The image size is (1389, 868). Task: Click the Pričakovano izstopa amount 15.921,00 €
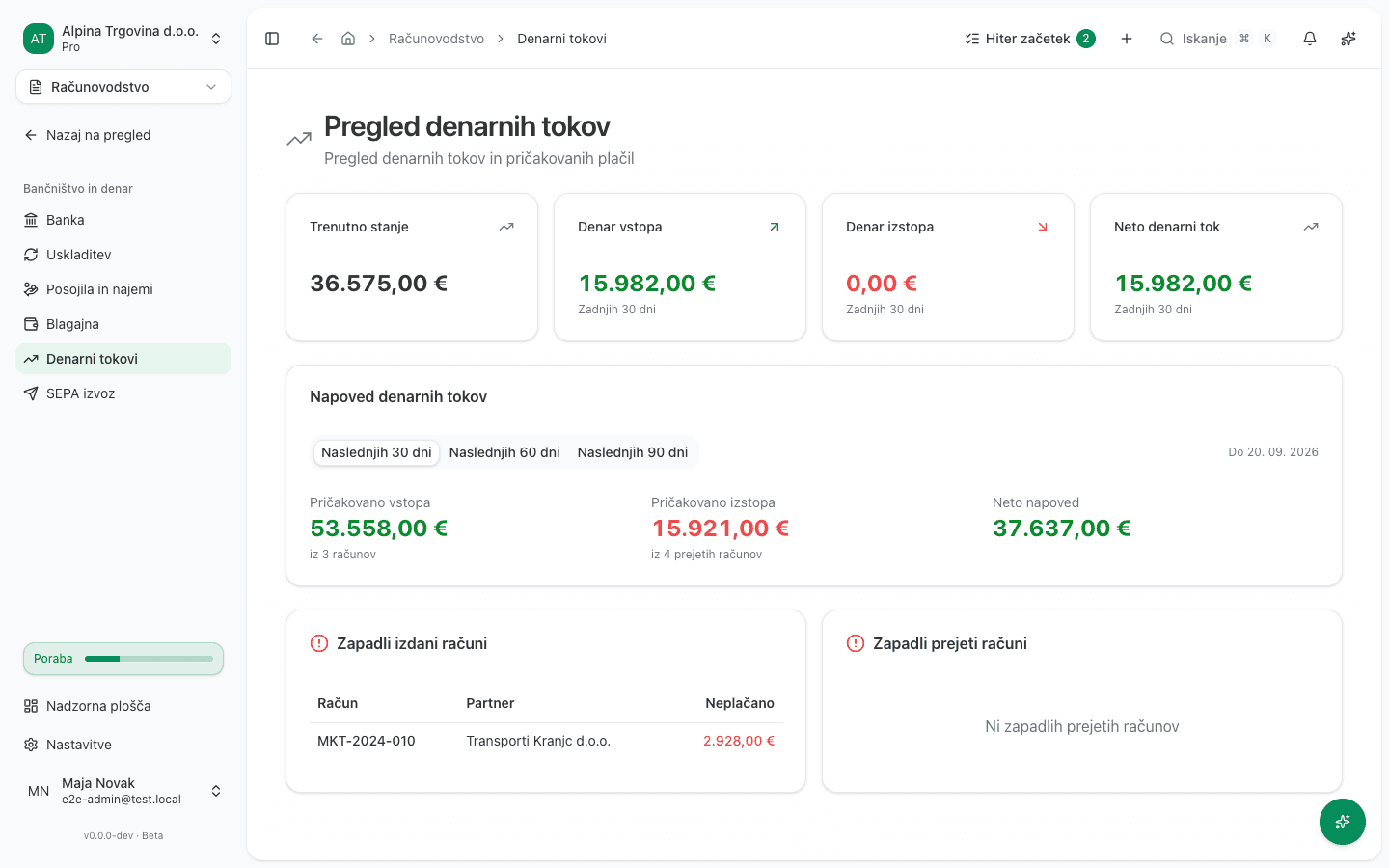pos(721,529)
